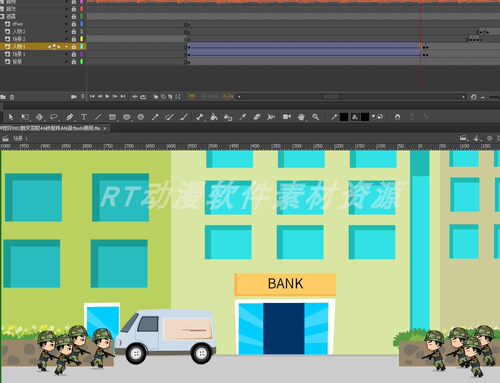500x383 pixels.
Task: Select the Hand tool
Action: coord(301,117)
